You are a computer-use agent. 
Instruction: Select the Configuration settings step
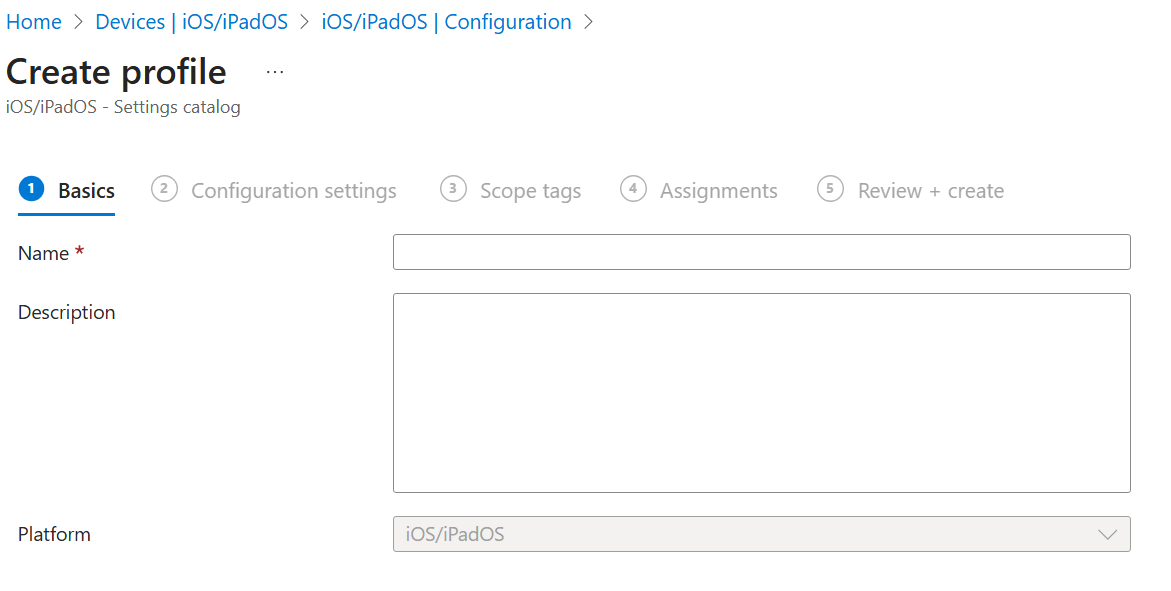click(x=294, y=190)
